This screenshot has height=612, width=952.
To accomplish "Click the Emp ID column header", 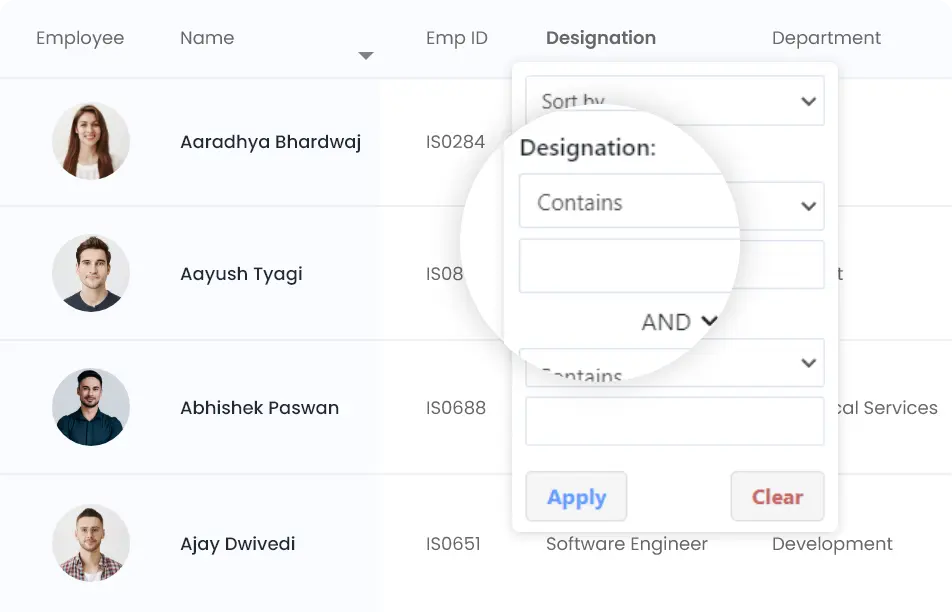I will [456, 38].
